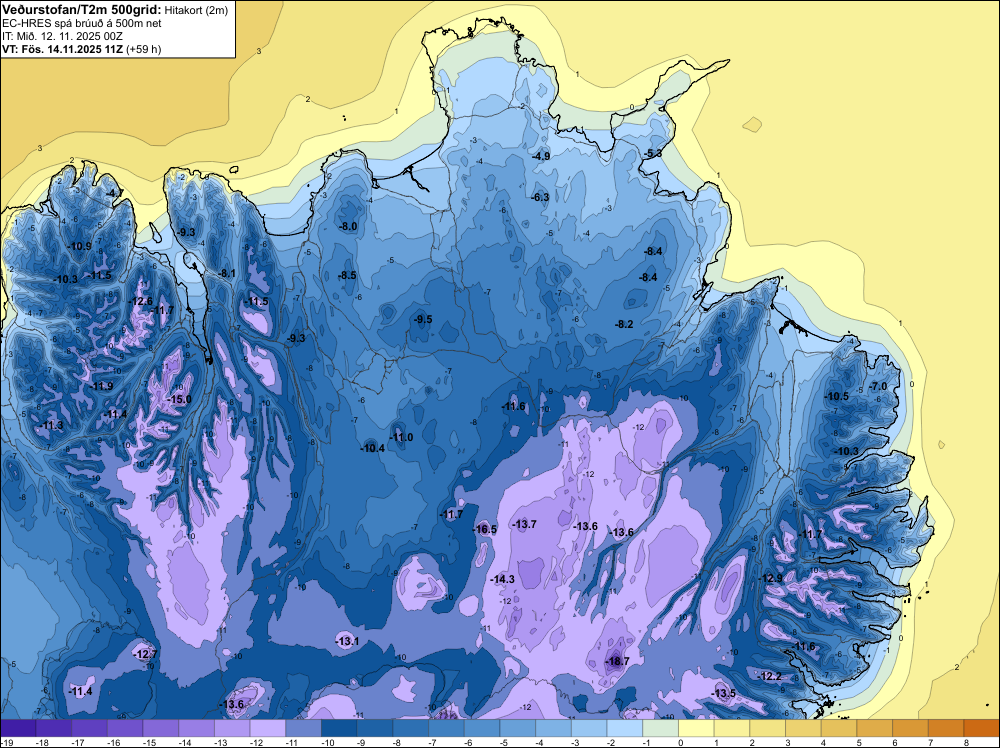Screen dimensions: 1000x748
Task: Click the -13.5 temperature label
Action: tap(724, 693)
